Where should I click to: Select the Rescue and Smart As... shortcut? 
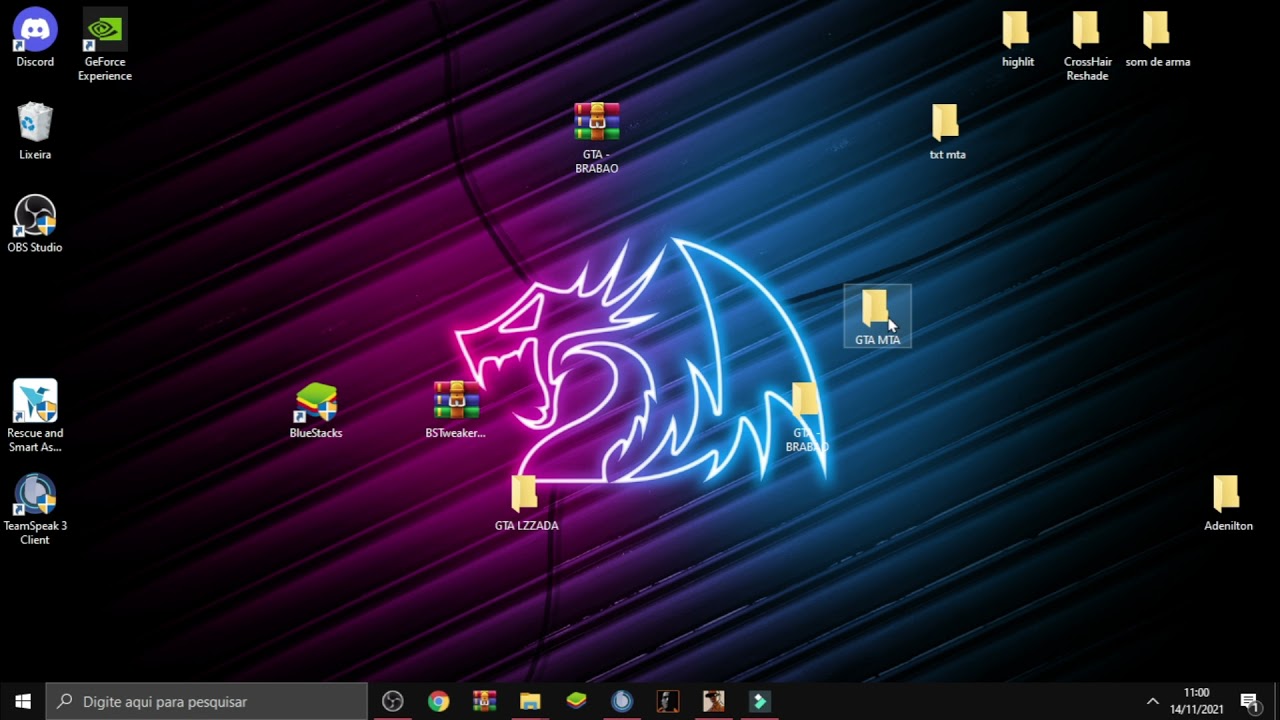coord(35,416)
